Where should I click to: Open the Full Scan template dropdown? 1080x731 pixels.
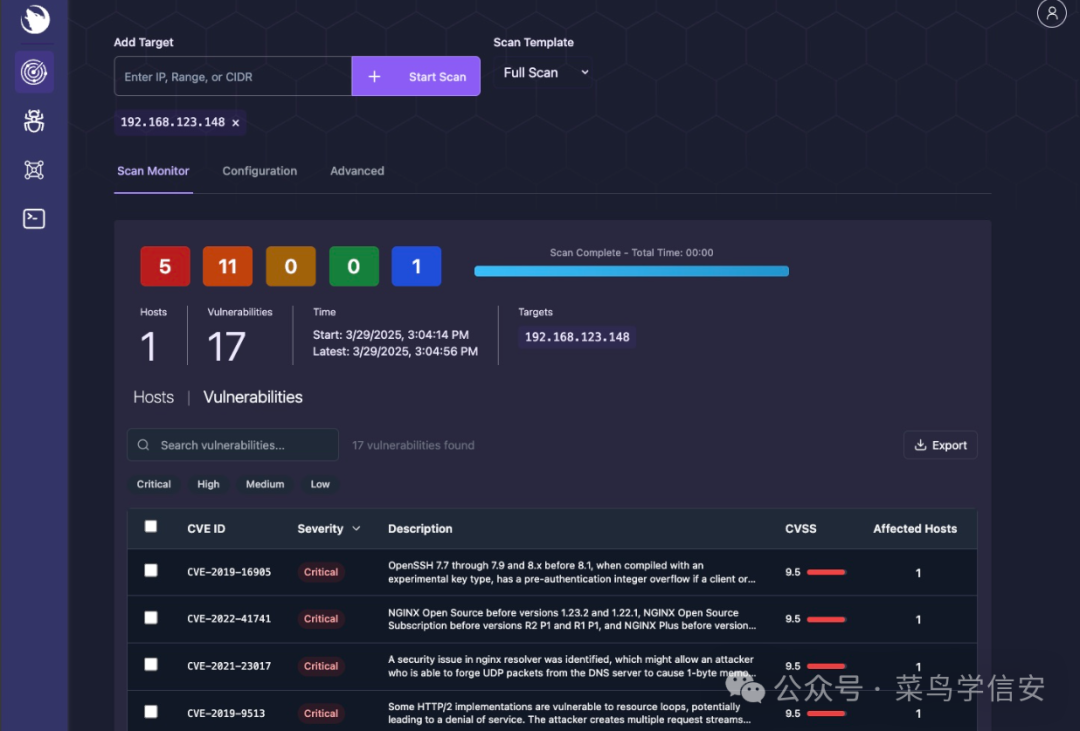point(546,72)
